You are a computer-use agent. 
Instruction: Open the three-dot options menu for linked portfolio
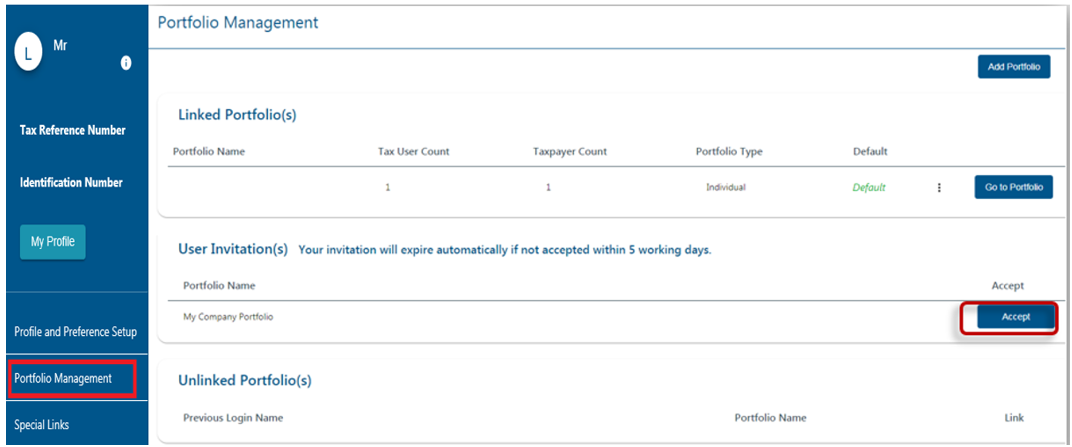[939, 187]
